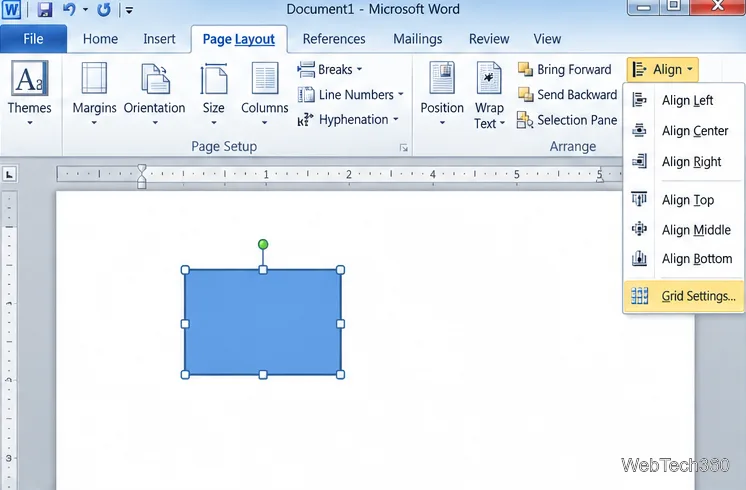The width and height of the screenshot is (746, 490).
Task: Click the Align Top icon in menu
Action: tap(639, 199)
